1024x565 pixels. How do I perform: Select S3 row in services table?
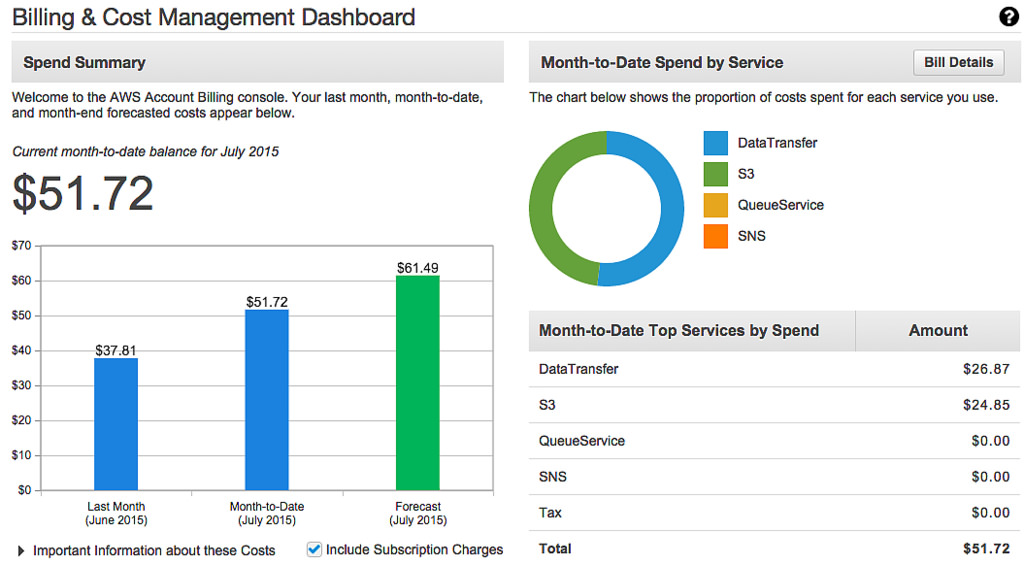tap(775, 405)
